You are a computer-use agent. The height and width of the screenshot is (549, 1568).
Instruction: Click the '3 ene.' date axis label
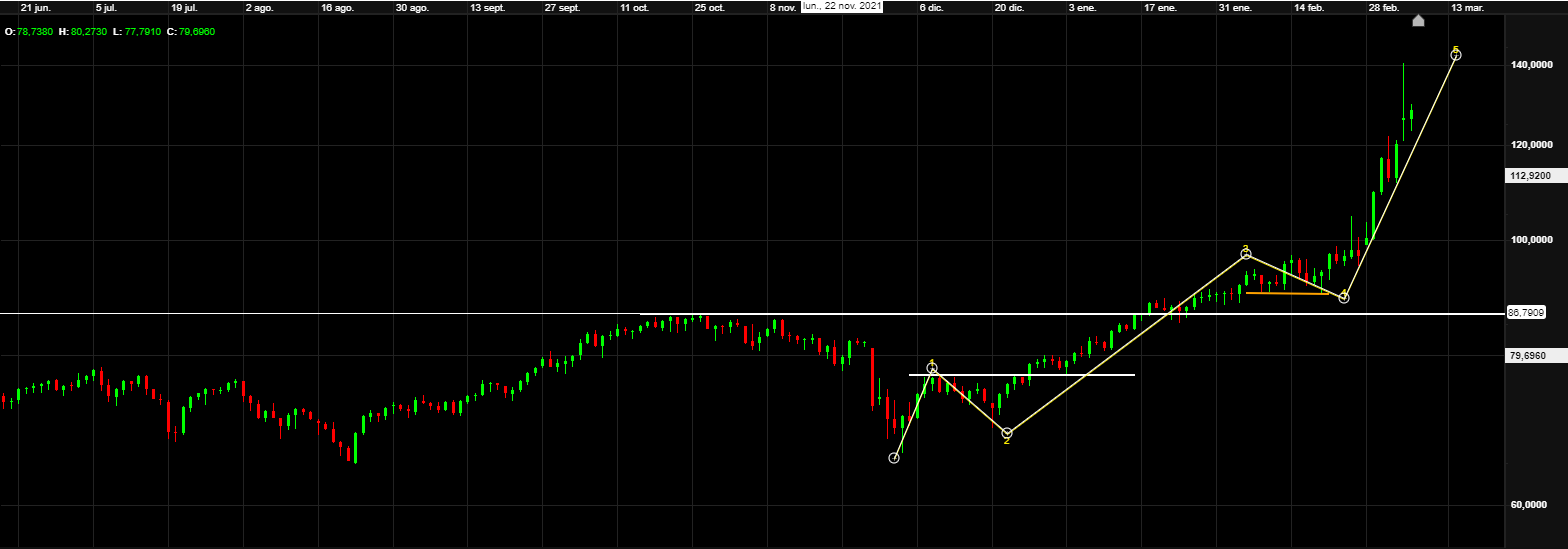pyautogui.click(x=1083, y=7)
